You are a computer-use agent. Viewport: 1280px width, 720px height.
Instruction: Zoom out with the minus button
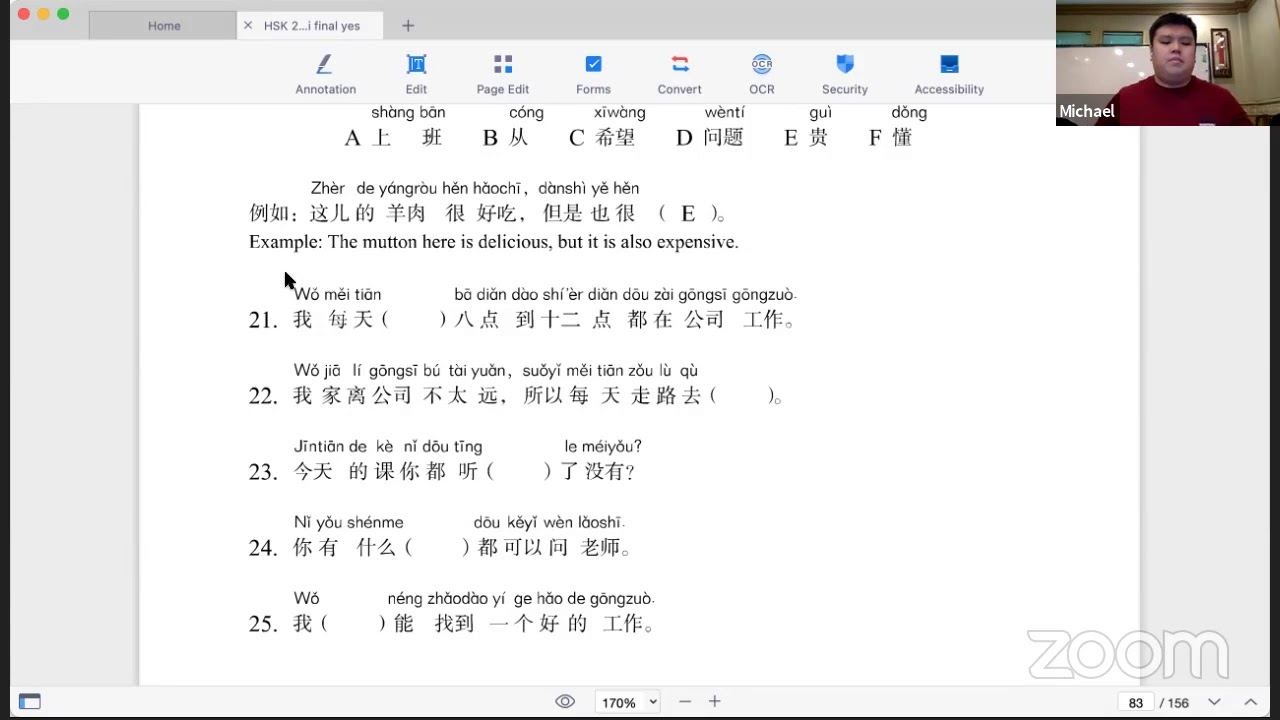coord(685,702)
